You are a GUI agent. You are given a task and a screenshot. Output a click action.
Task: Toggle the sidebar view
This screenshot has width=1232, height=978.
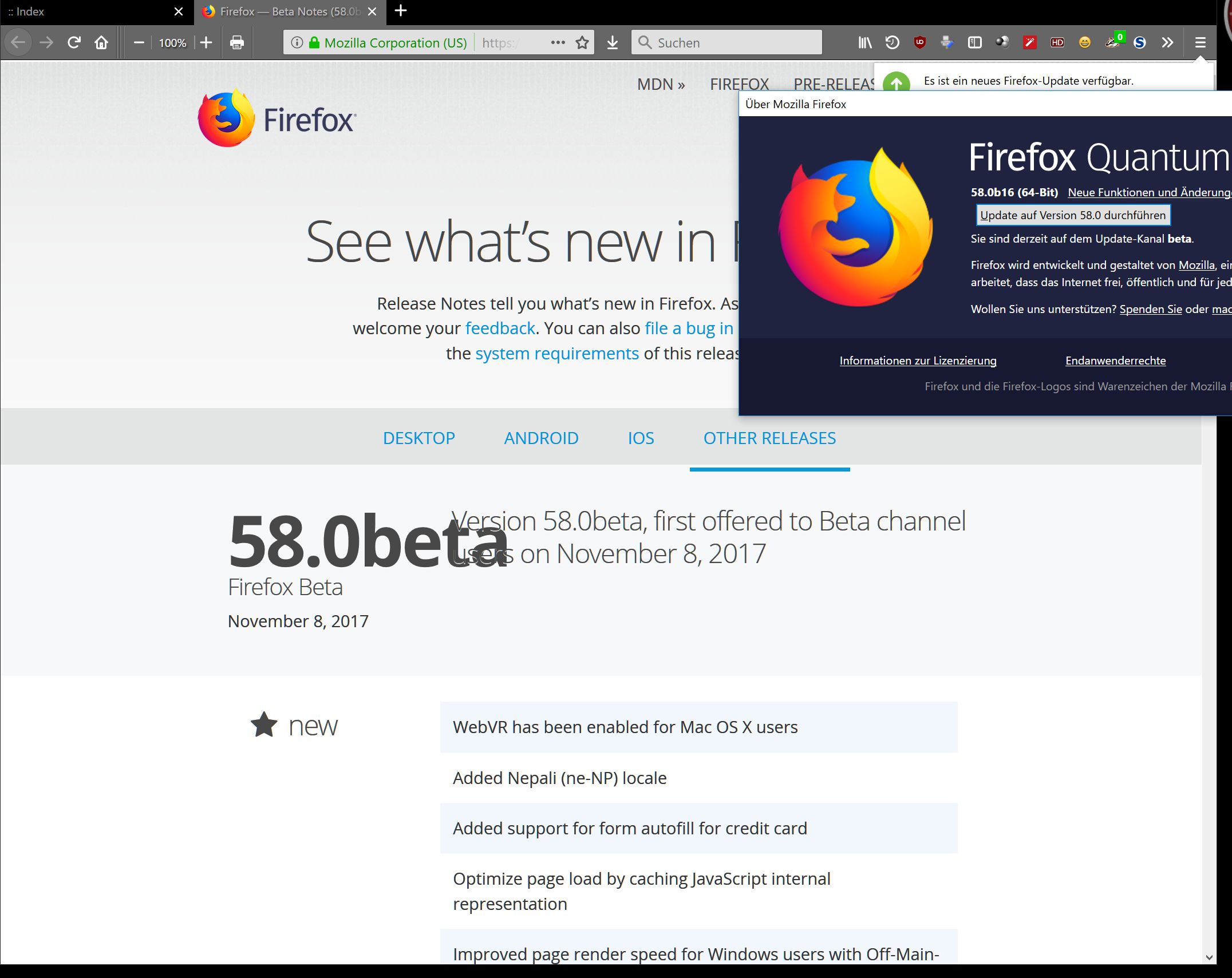tap(974, 42)
